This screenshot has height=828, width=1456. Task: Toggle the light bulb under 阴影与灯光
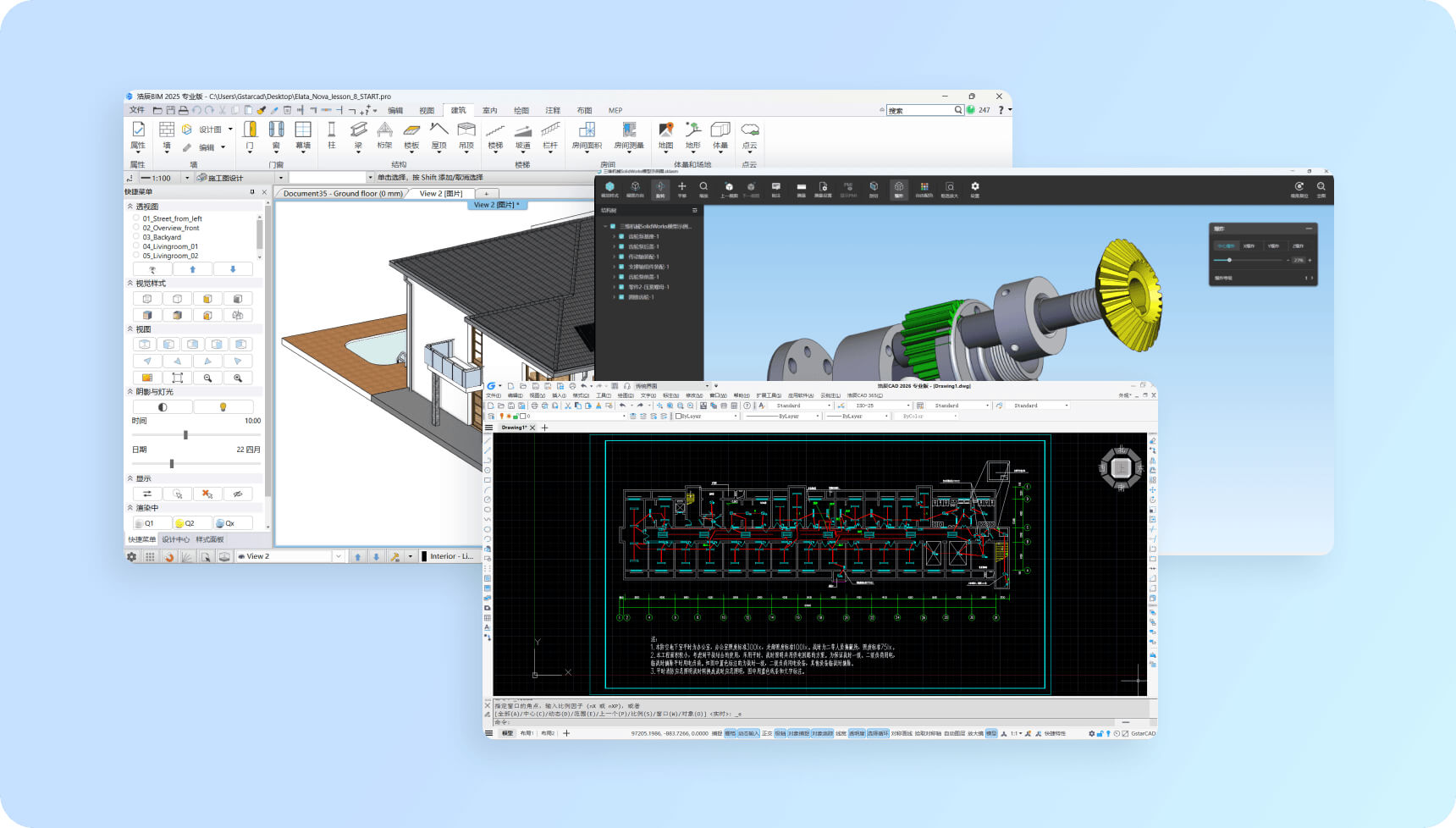(223, 407)
